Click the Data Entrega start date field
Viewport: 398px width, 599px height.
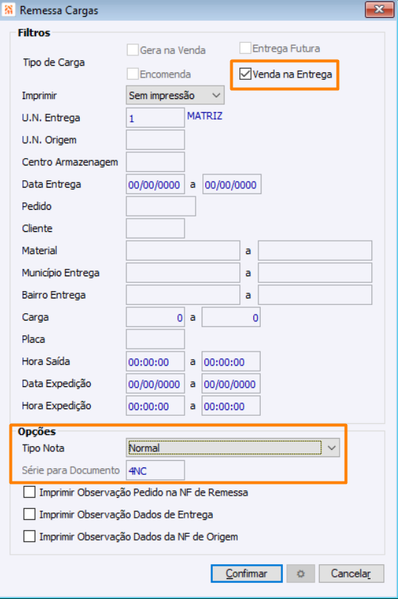155,185
